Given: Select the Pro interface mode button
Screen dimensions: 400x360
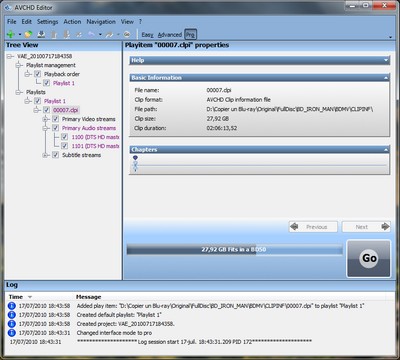Looking at the screenshot, I should click(x=190, y=34).
